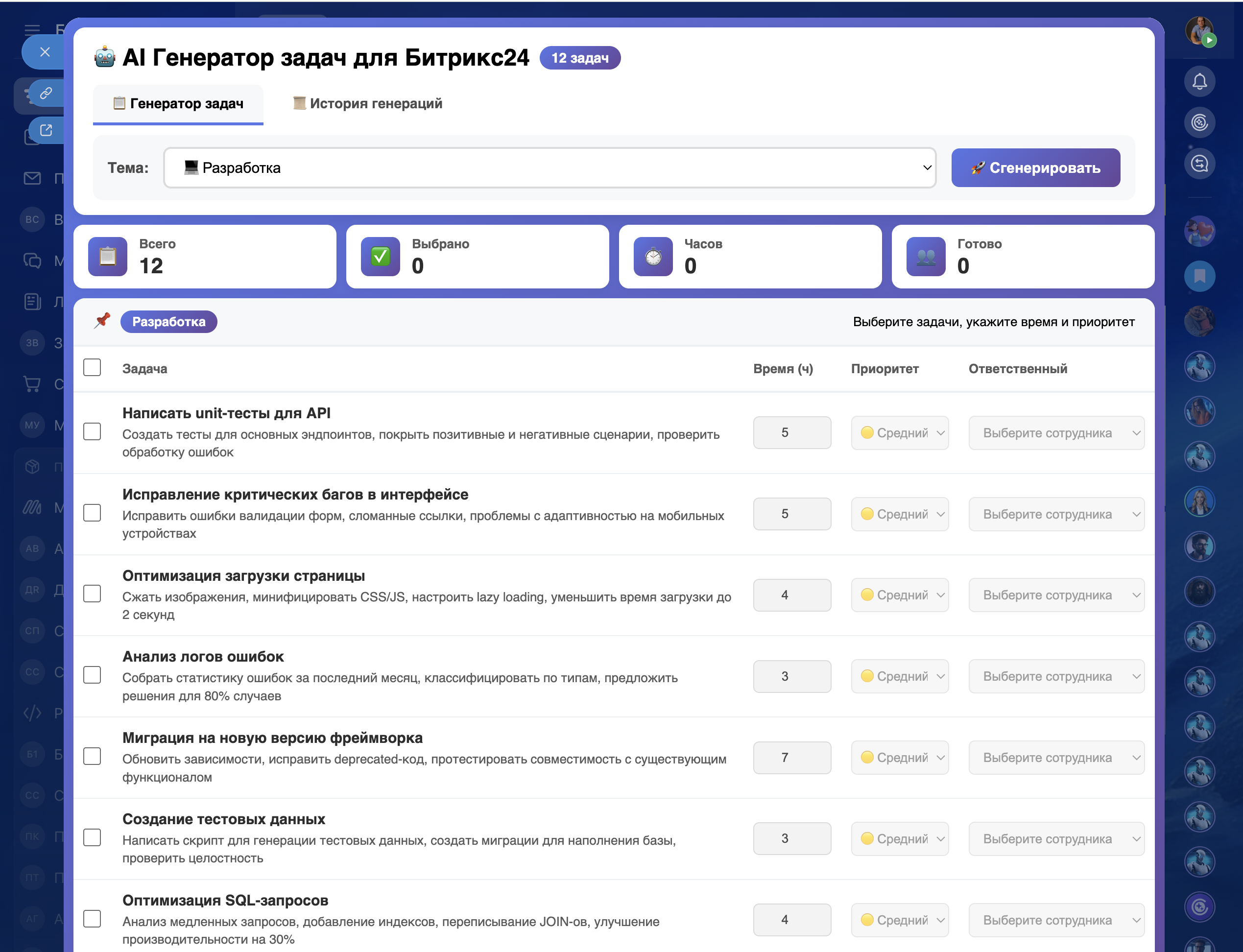Open the shopping cart sidebar icon
1243x952 pixels.
[x=32, y=384]
